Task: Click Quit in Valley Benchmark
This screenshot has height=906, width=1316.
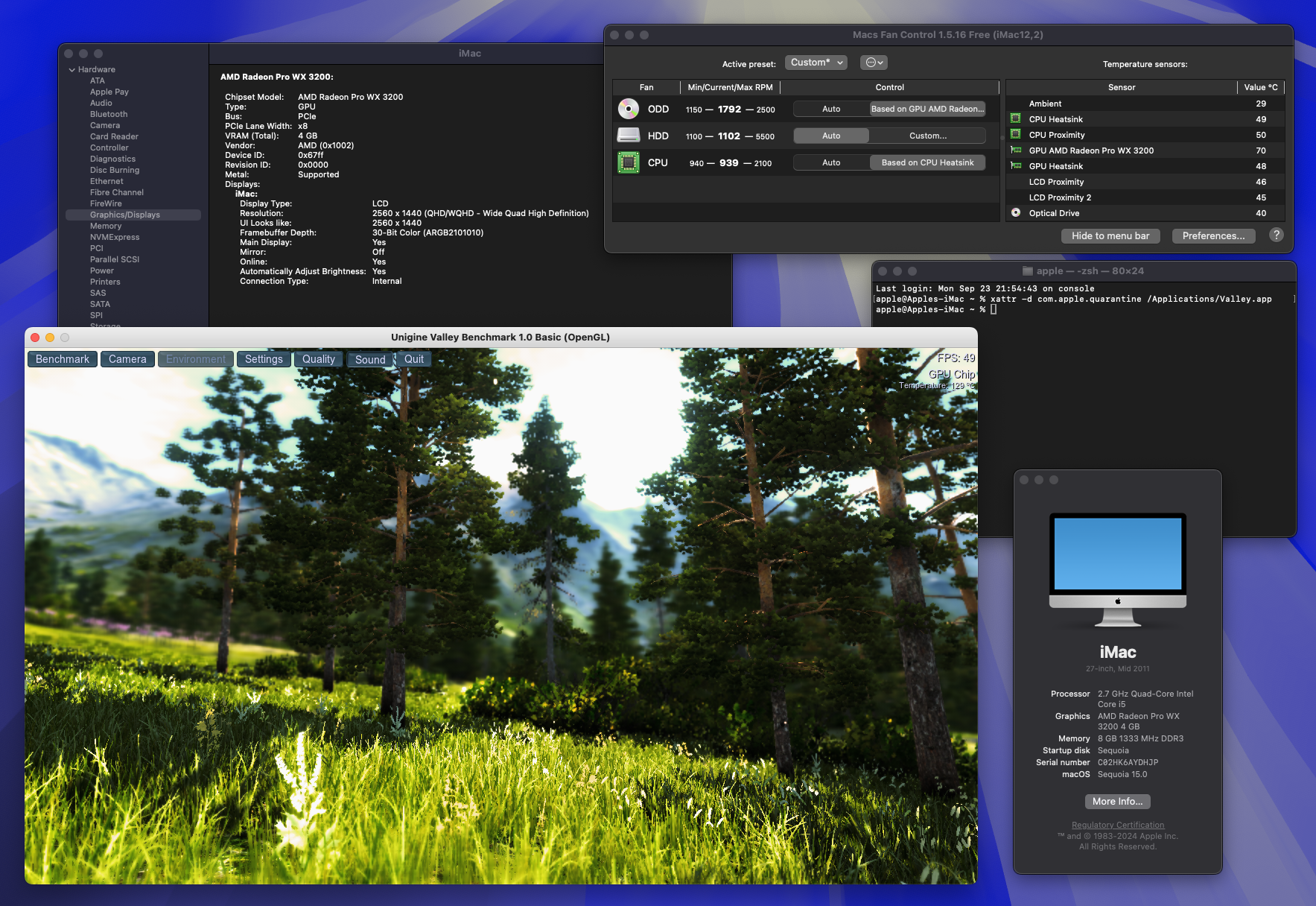Action: (414, 359)
